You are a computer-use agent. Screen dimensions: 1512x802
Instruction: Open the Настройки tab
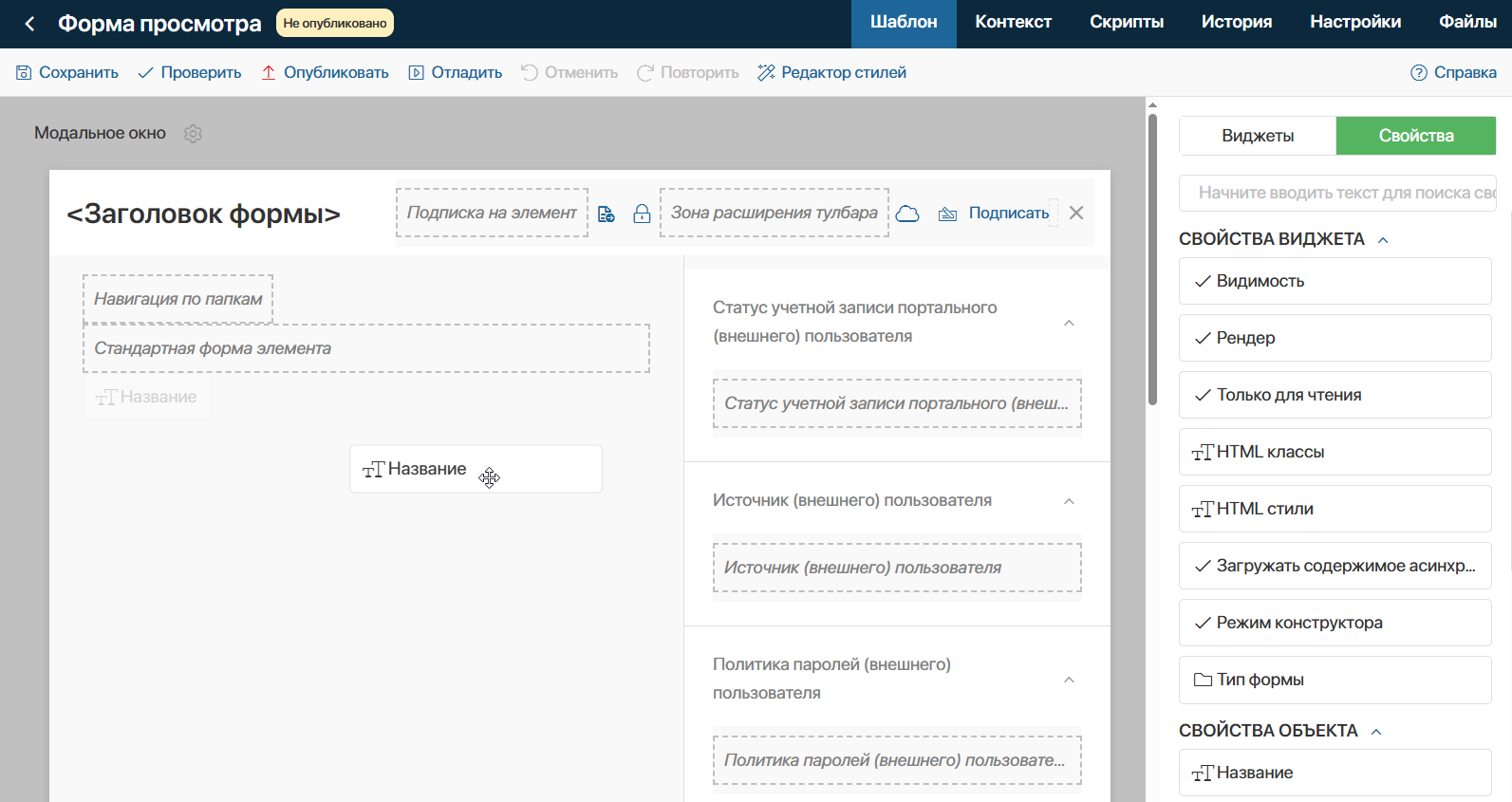pos(1355,24)
